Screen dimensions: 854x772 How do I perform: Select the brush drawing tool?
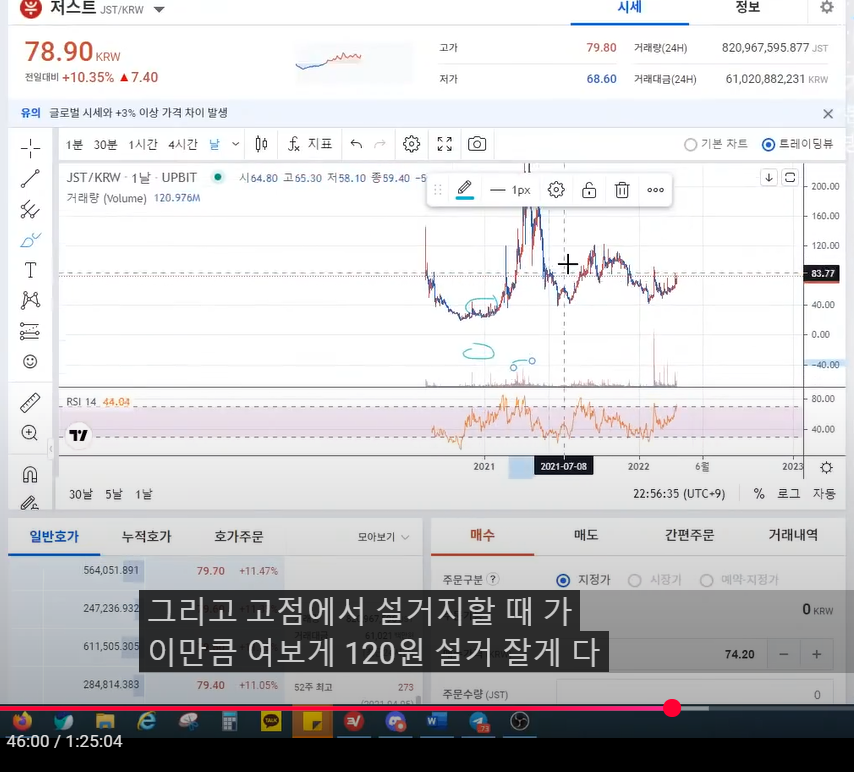click(x=30, y=240)
